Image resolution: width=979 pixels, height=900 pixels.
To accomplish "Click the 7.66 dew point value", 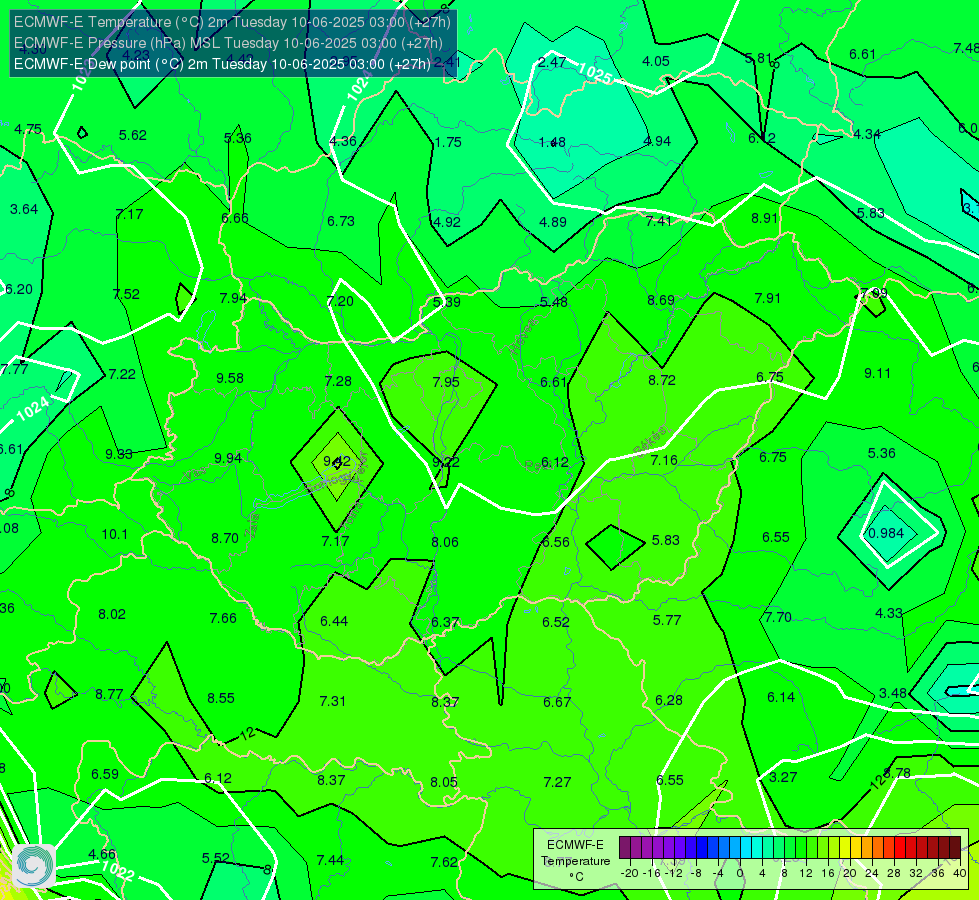I will [x=223, y=618].
